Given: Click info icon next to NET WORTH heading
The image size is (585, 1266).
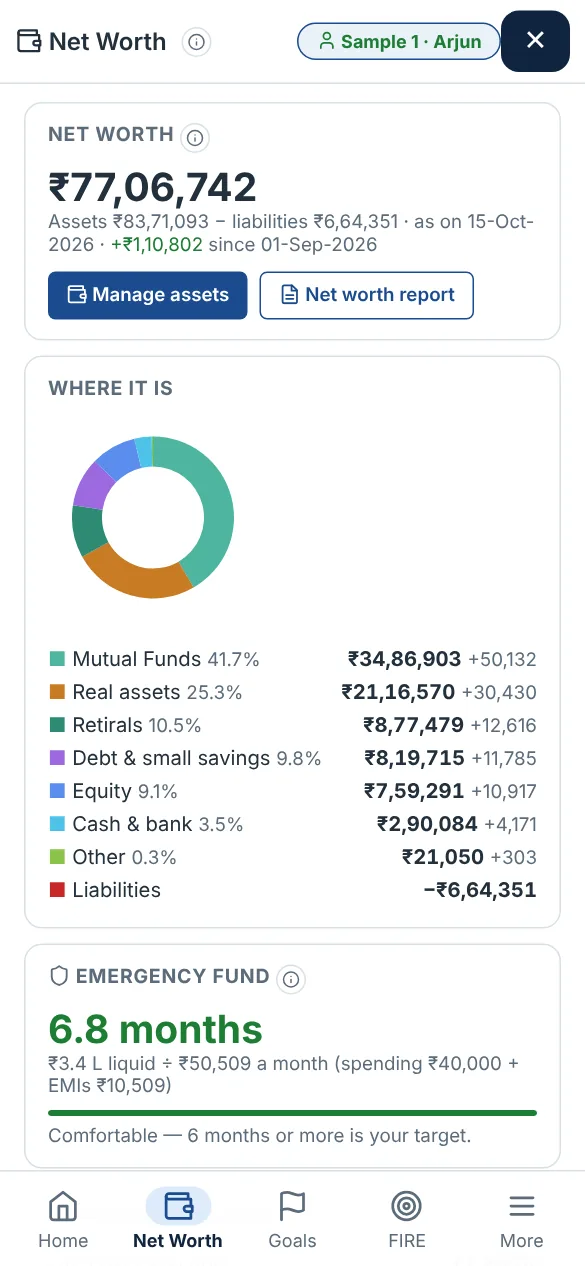Looking at the screenshot, I should click(196, 138).
